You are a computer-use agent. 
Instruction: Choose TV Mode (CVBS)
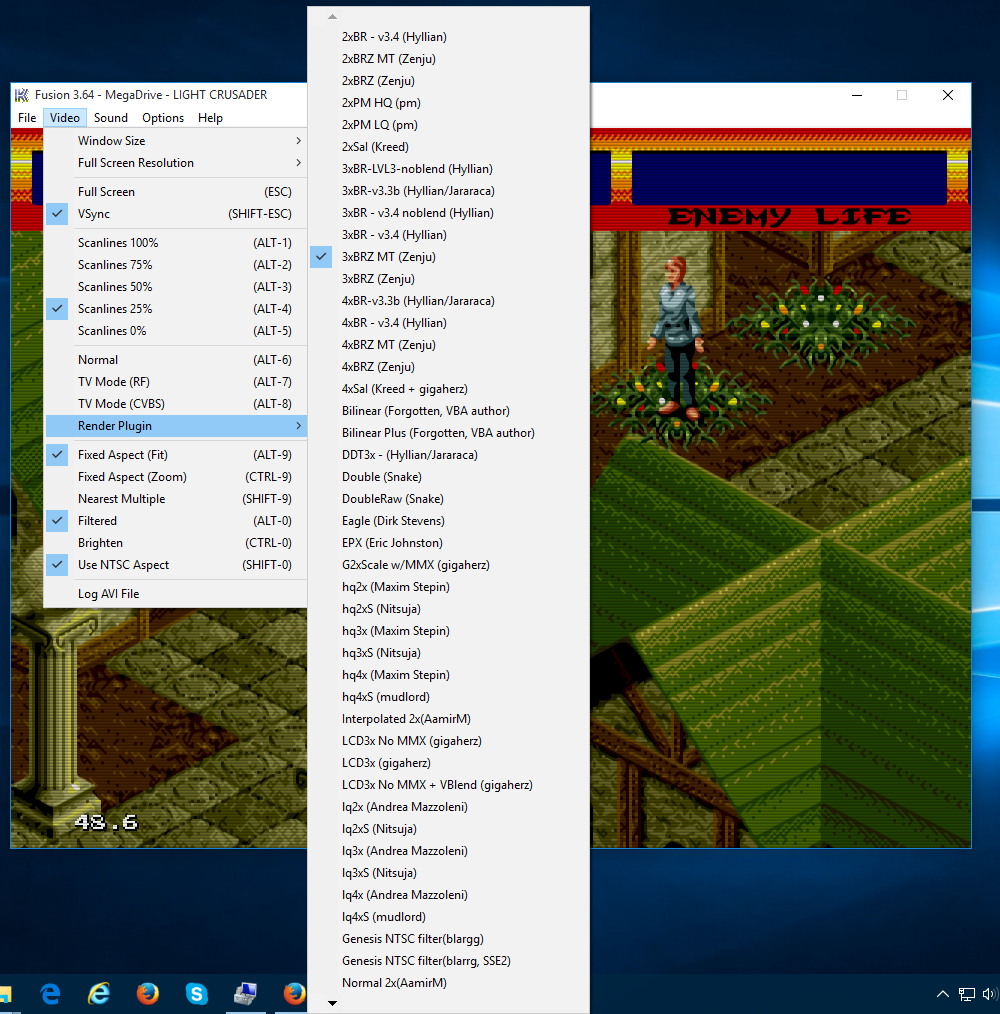[175, 404]
